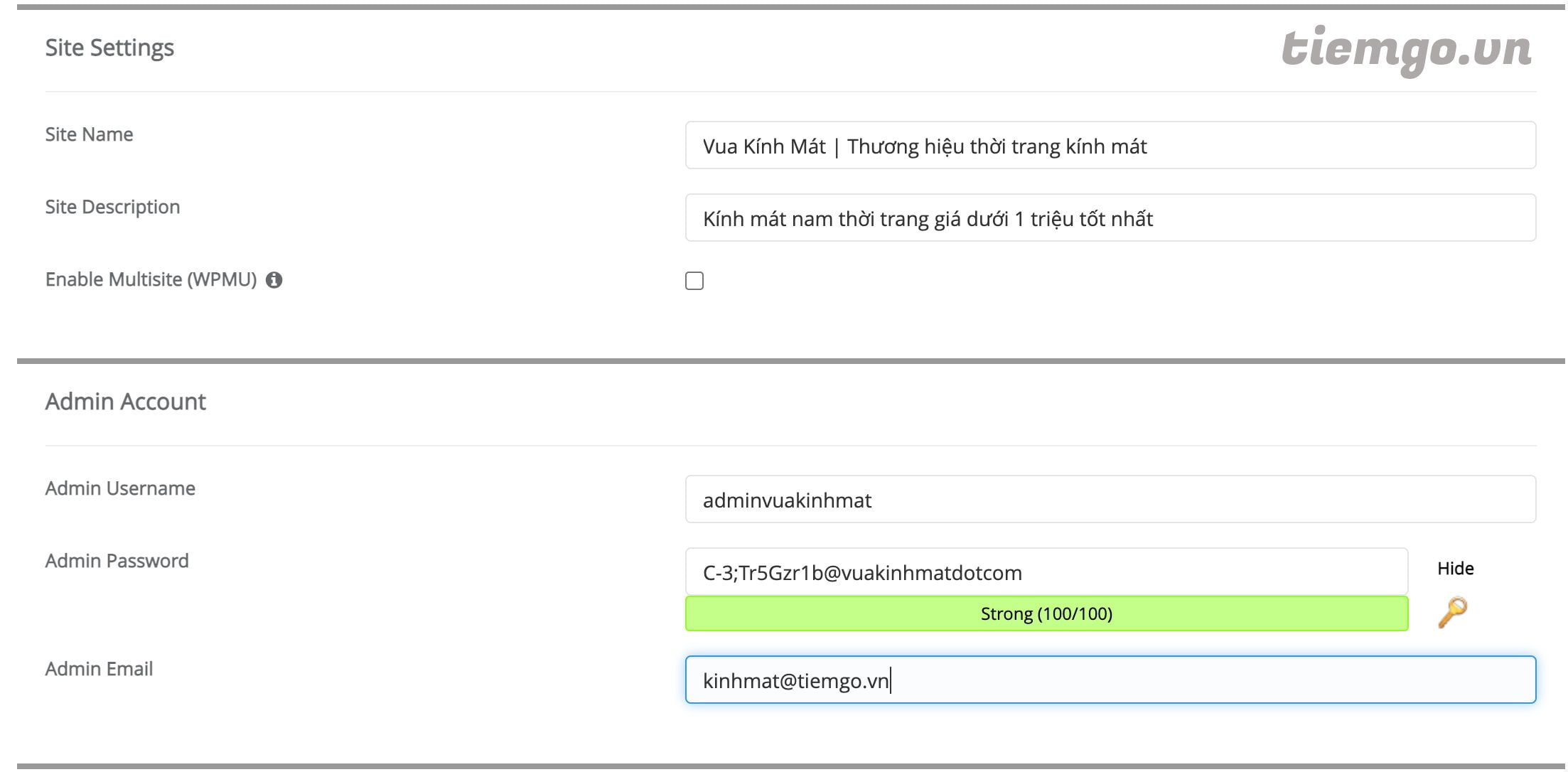
Task: Click the Admin Email label
Action: tap(99, 669)
